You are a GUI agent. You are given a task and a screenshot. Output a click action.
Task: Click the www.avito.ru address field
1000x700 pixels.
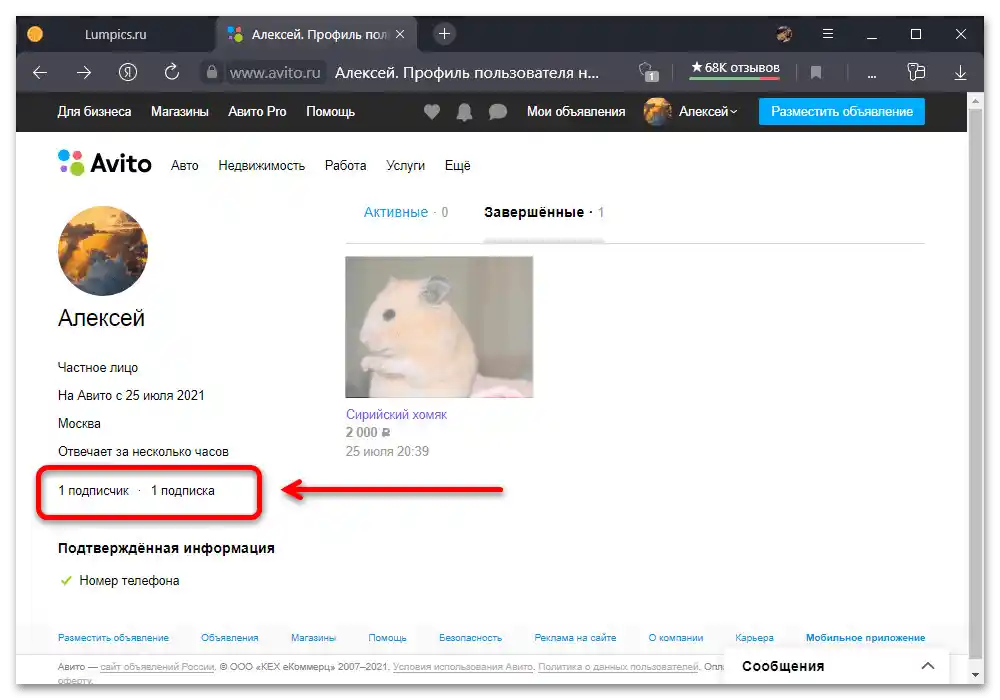[275, 73]
